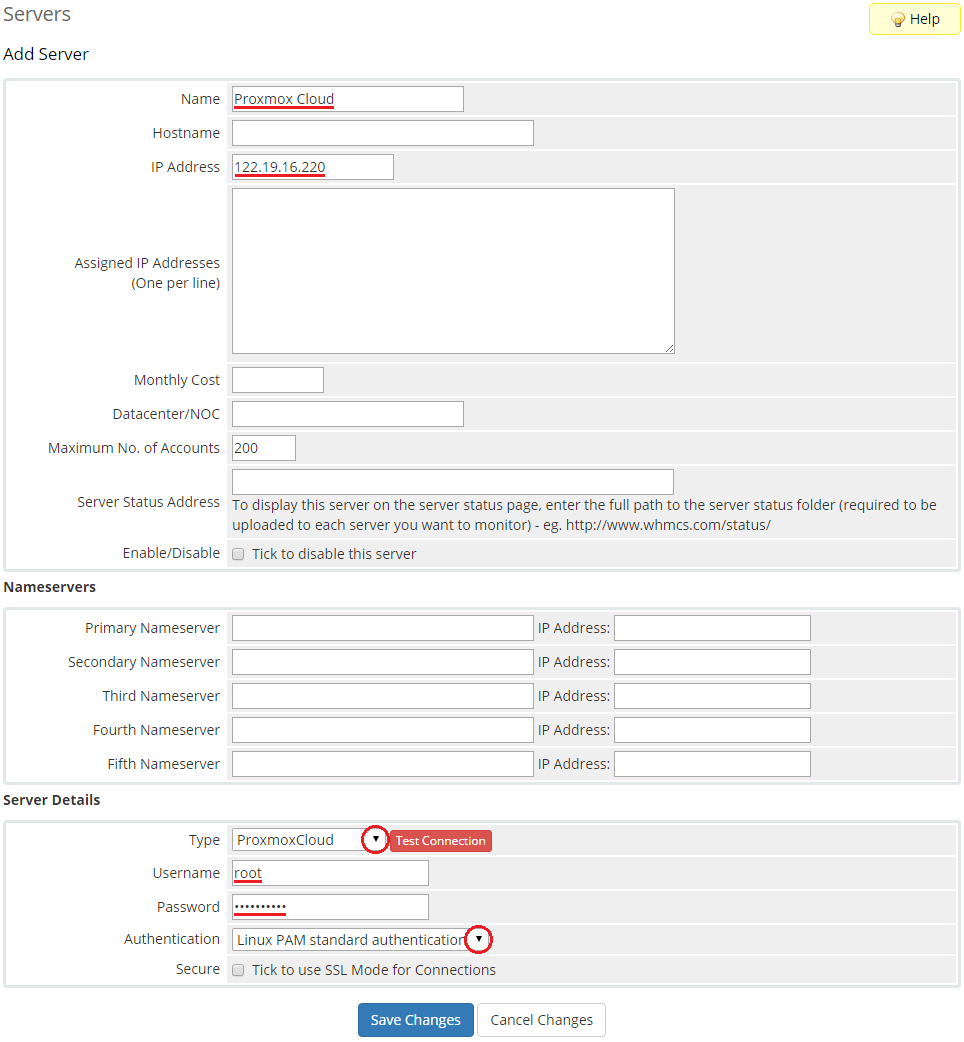Click the 'Tick to use SSL Mode for Connections' label
The image size is (964, 1042).
(x=374, y=970)
